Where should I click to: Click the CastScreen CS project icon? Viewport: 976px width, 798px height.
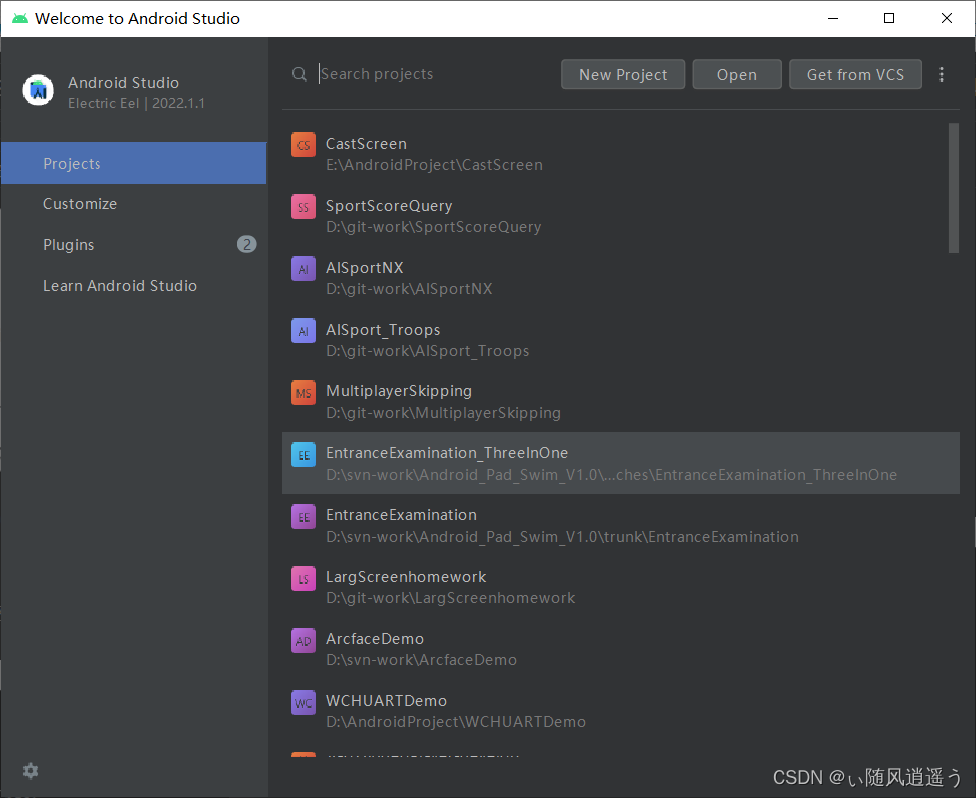pyautogui.click(x=303, y=144)
